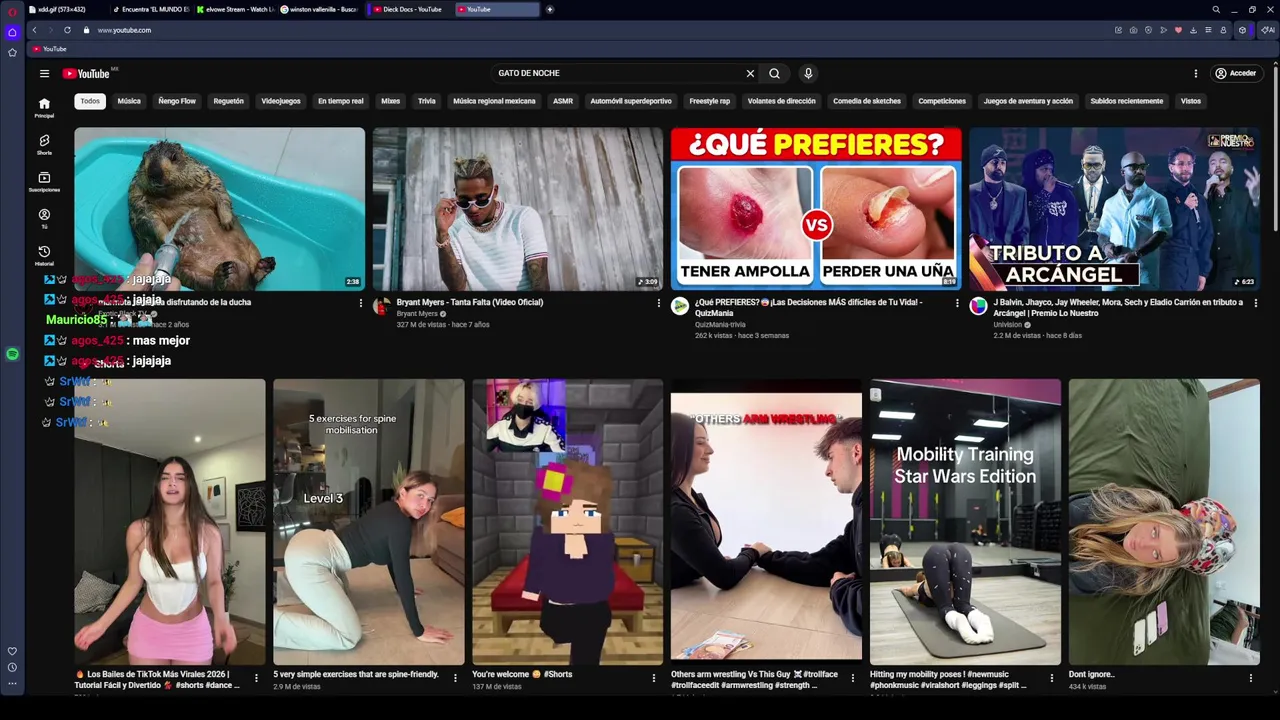Open options for Dont ignore short
Image resolution: width=1280 pixels, height=720 pixels.
coord(1251,678)
